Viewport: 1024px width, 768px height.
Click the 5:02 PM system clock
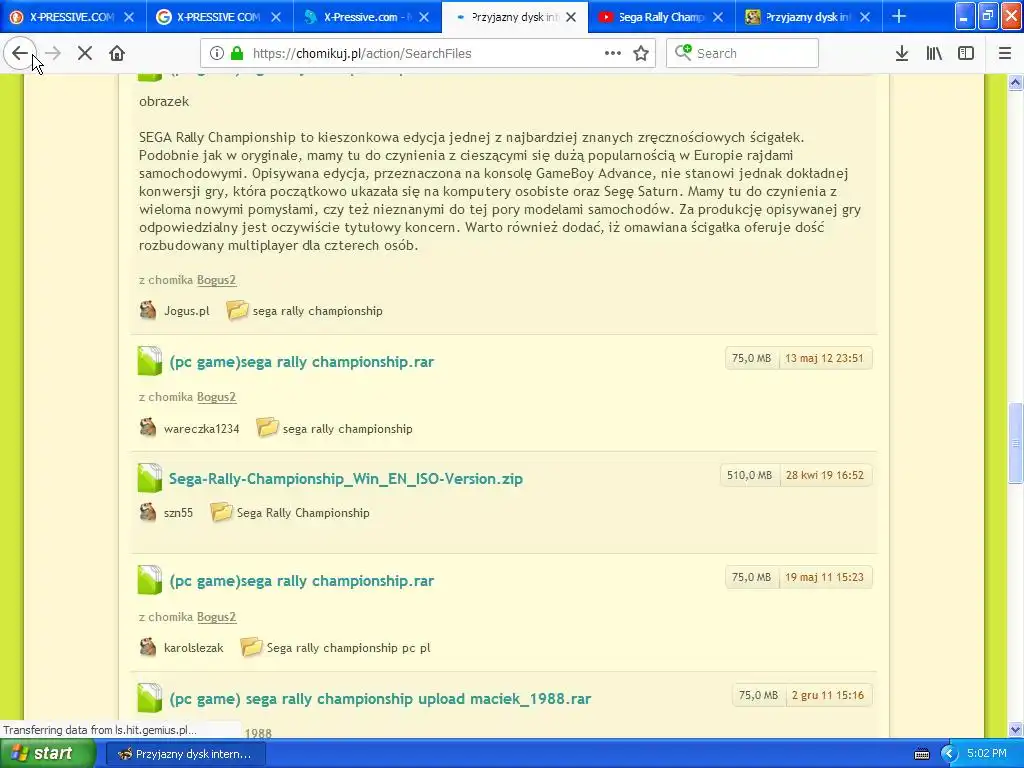[986, 754]
